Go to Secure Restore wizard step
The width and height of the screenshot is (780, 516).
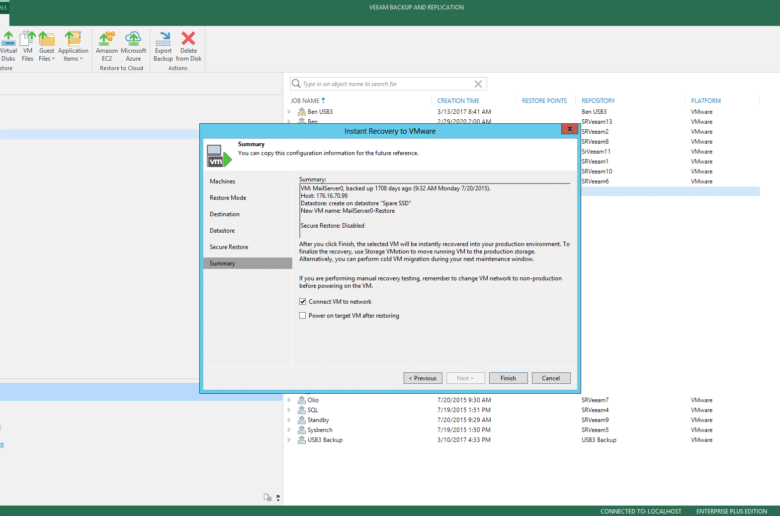229,247
